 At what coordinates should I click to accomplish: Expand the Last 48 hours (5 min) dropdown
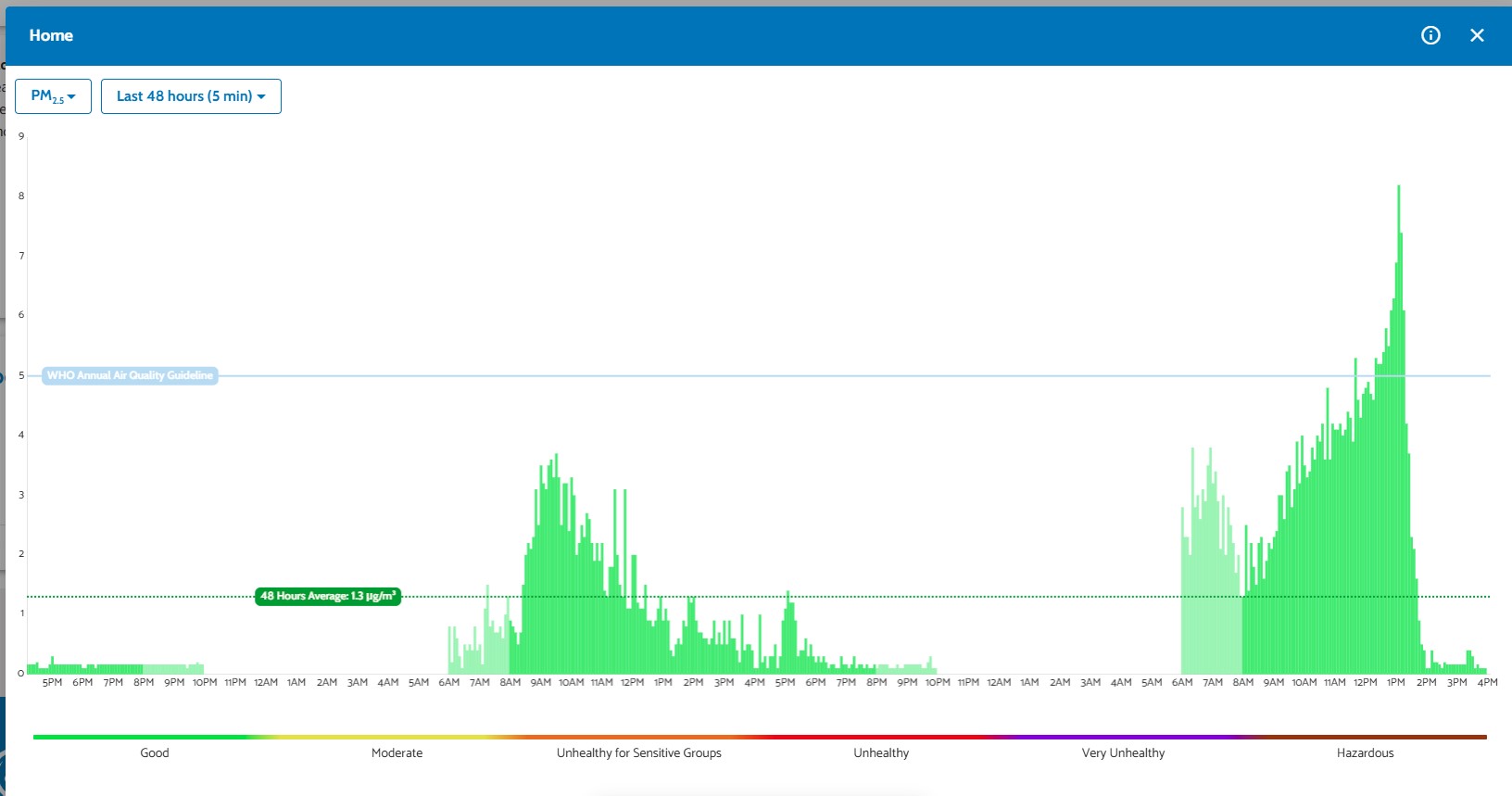point(191,96)
